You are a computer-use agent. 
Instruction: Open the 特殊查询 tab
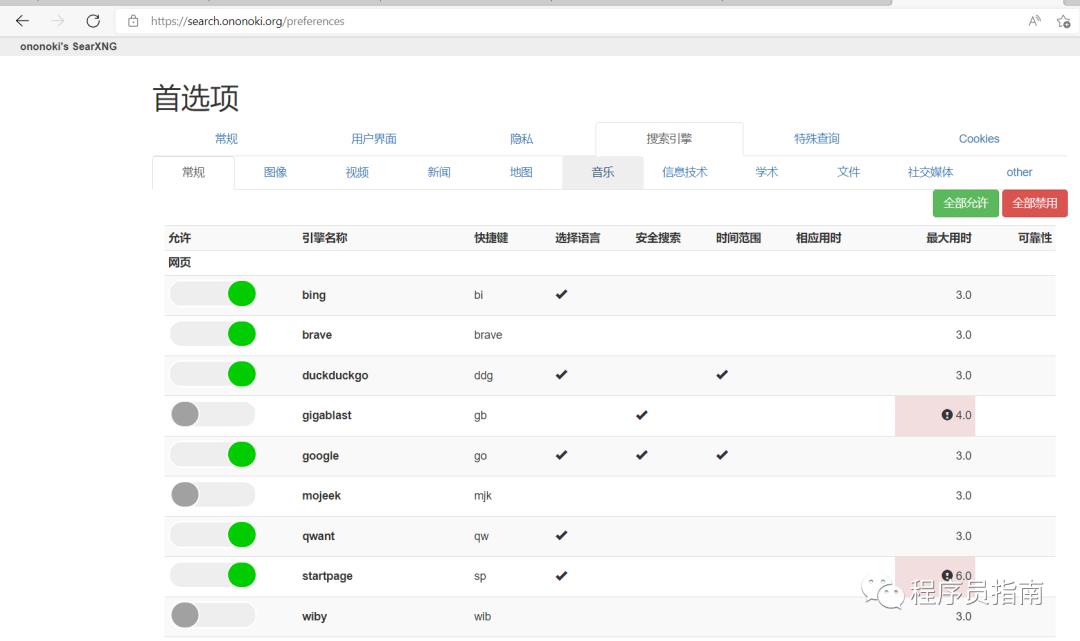817,138
